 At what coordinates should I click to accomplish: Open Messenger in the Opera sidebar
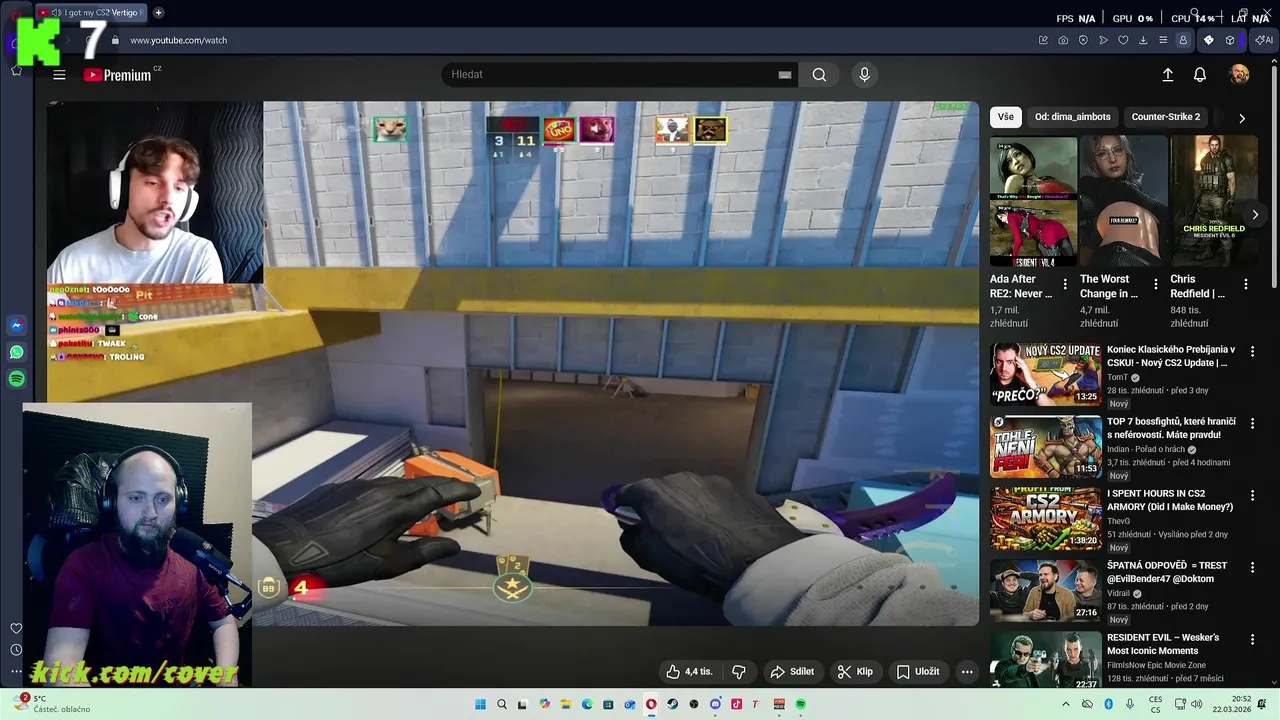click(16, 325)
